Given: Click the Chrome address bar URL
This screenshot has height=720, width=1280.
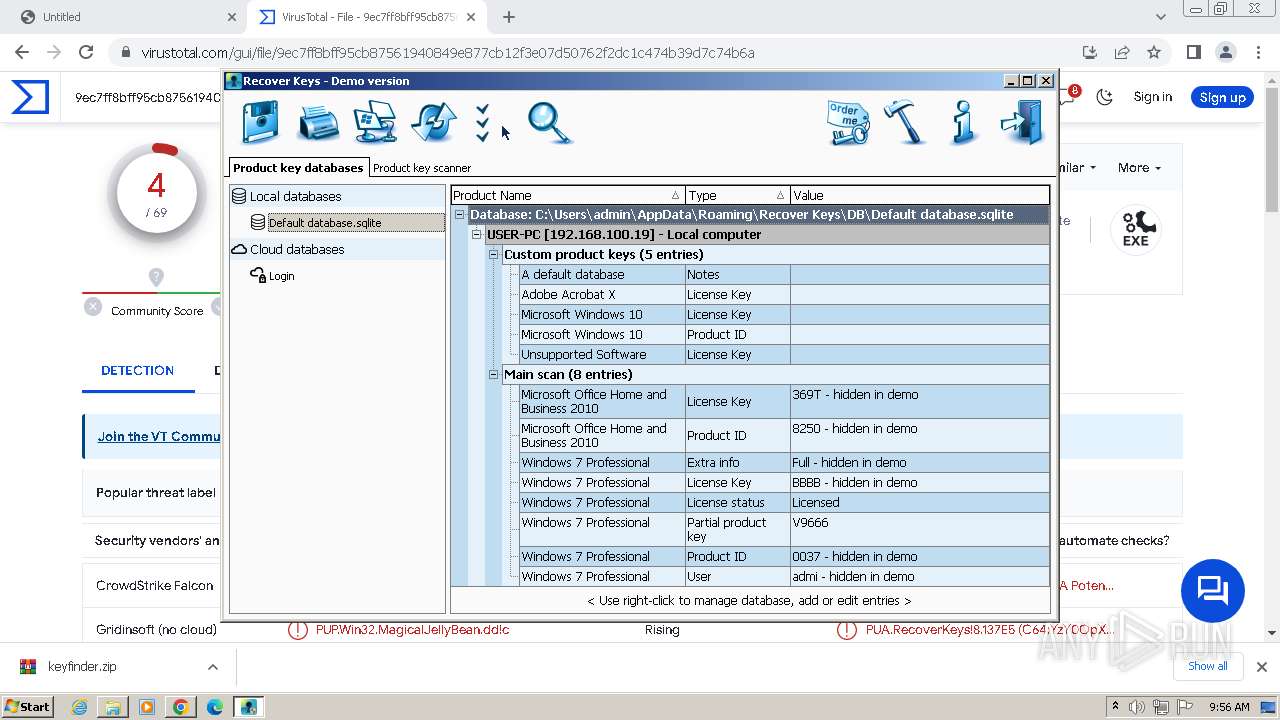Looking at the screenshot, I should (448, 53).
